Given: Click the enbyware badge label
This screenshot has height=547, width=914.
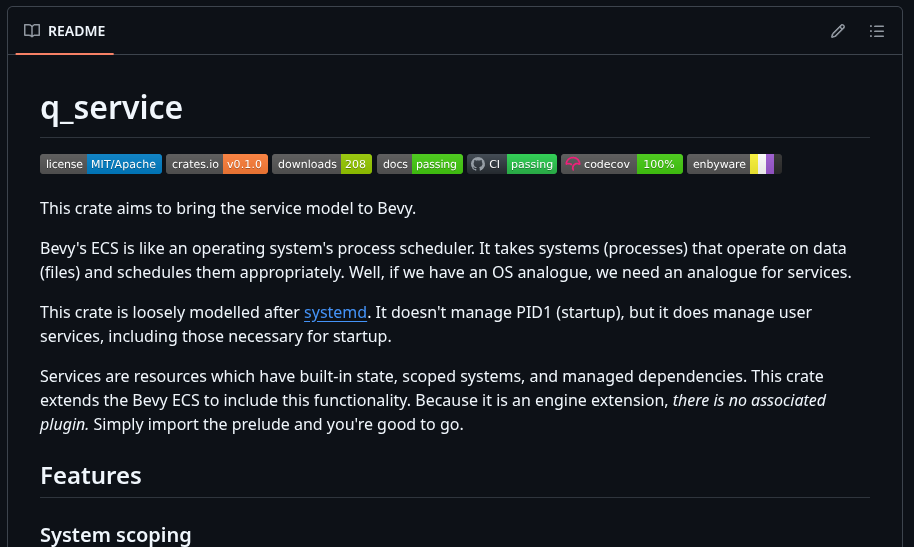Looking at the screenshot, I should click(x=718, y=164).
